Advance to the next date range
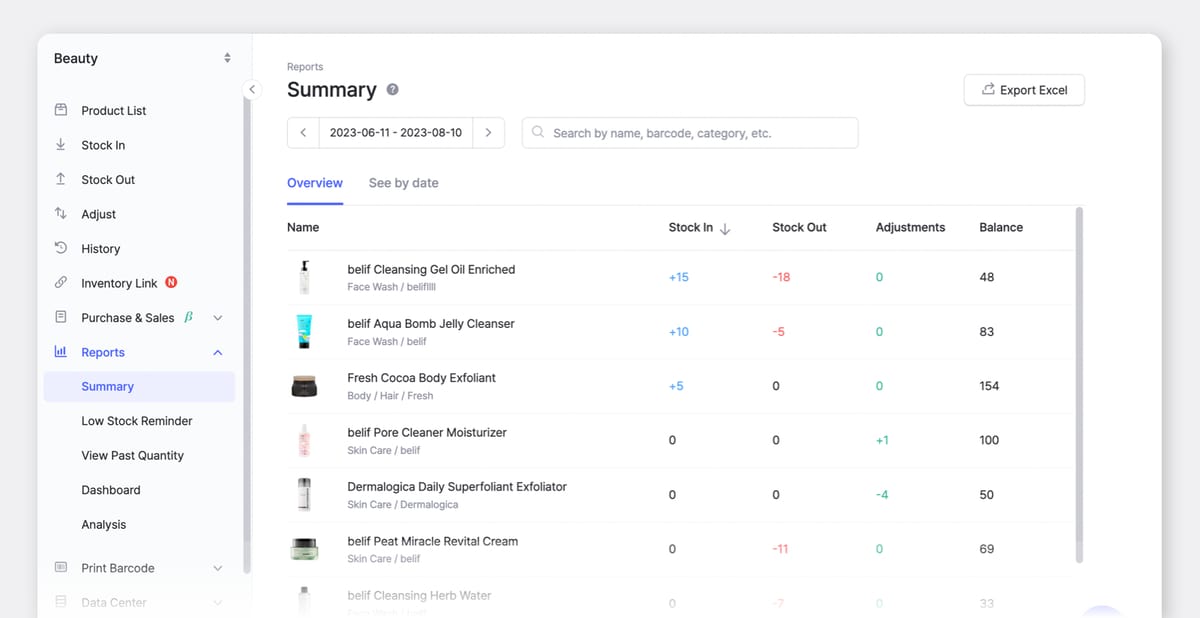The image size is (1200, 618). tap(488, 132)
